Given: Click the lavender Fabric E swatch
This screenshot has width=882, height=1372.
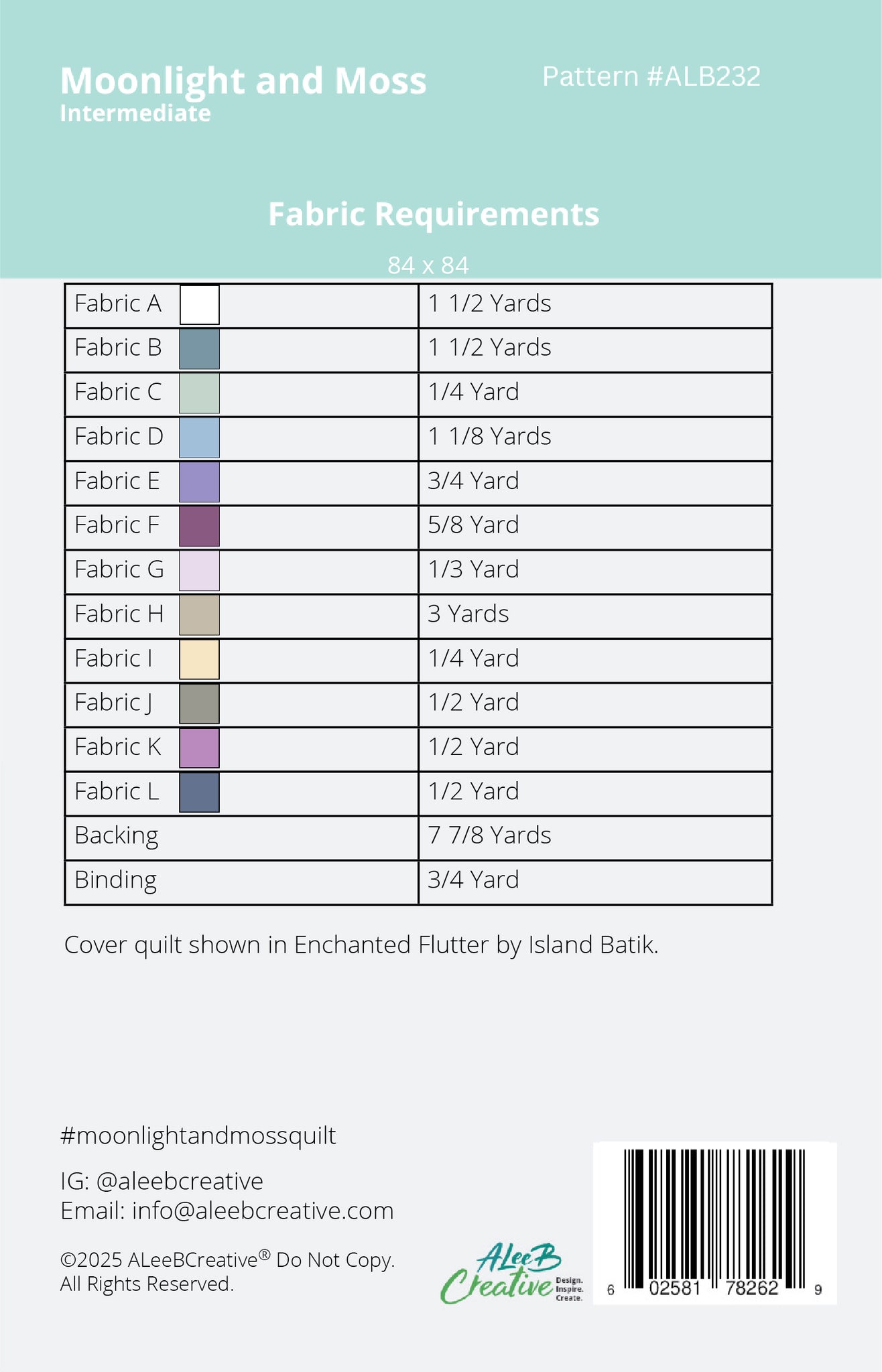Looking at the screenshot, I should pos(199,482).
